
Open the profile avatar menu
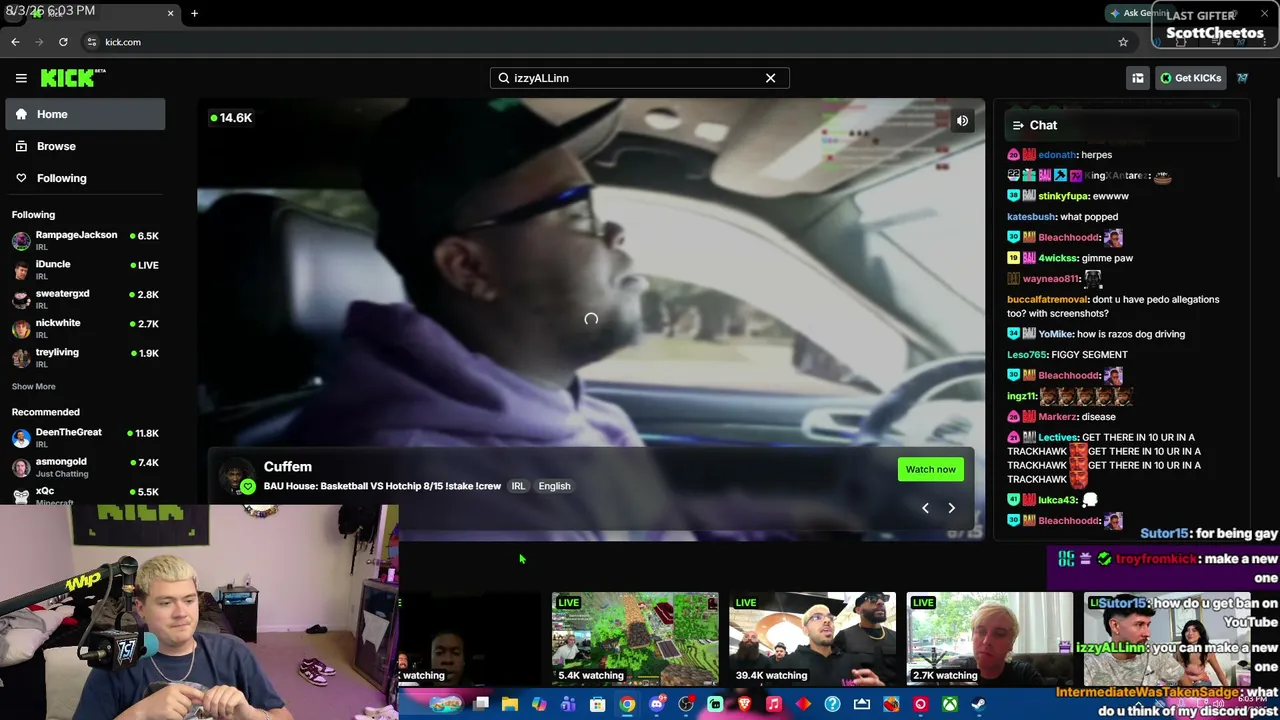point(1242,78)
